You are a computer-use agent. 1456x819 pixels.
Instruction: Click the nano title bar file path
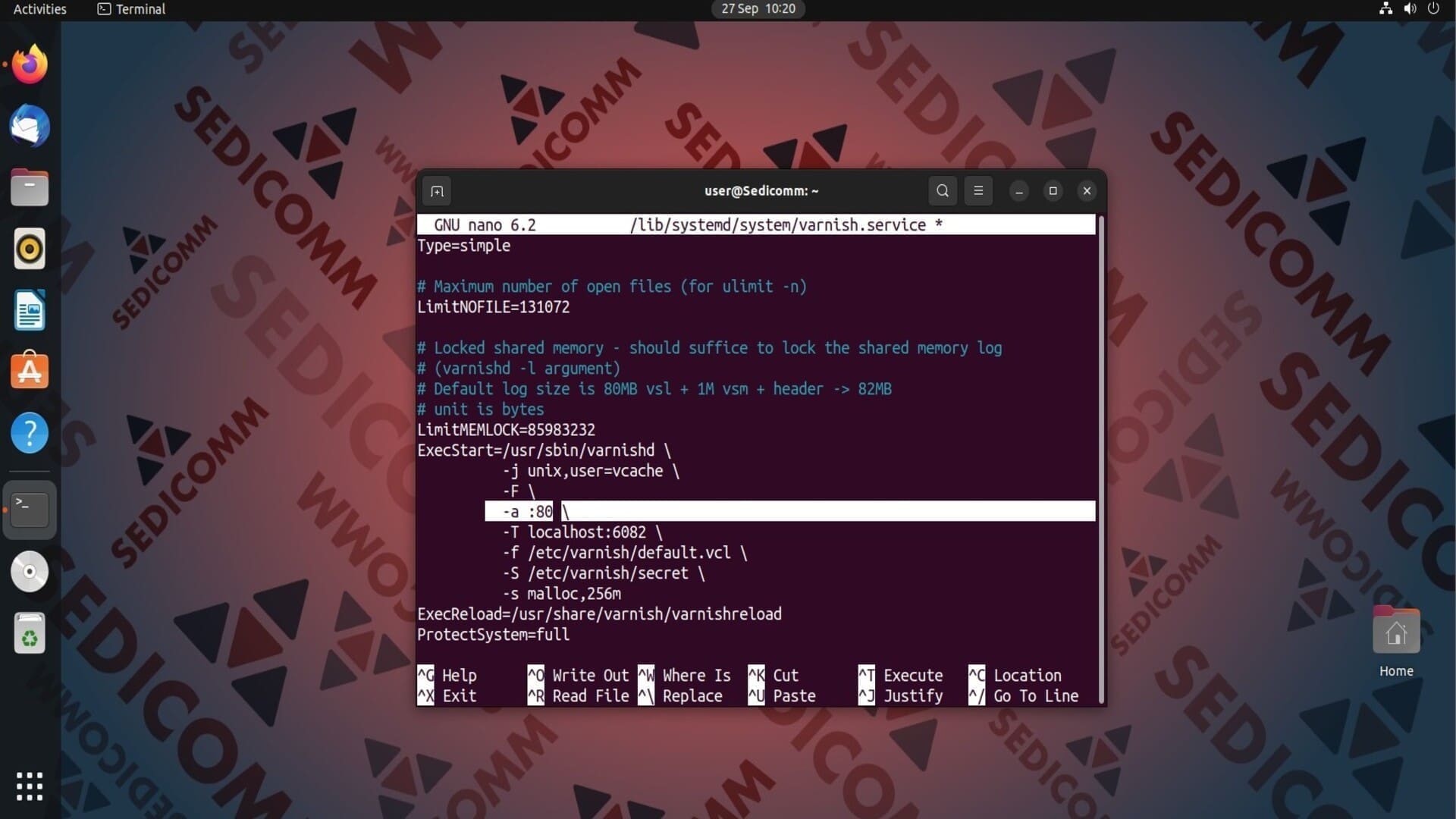[x=778, y=225]
